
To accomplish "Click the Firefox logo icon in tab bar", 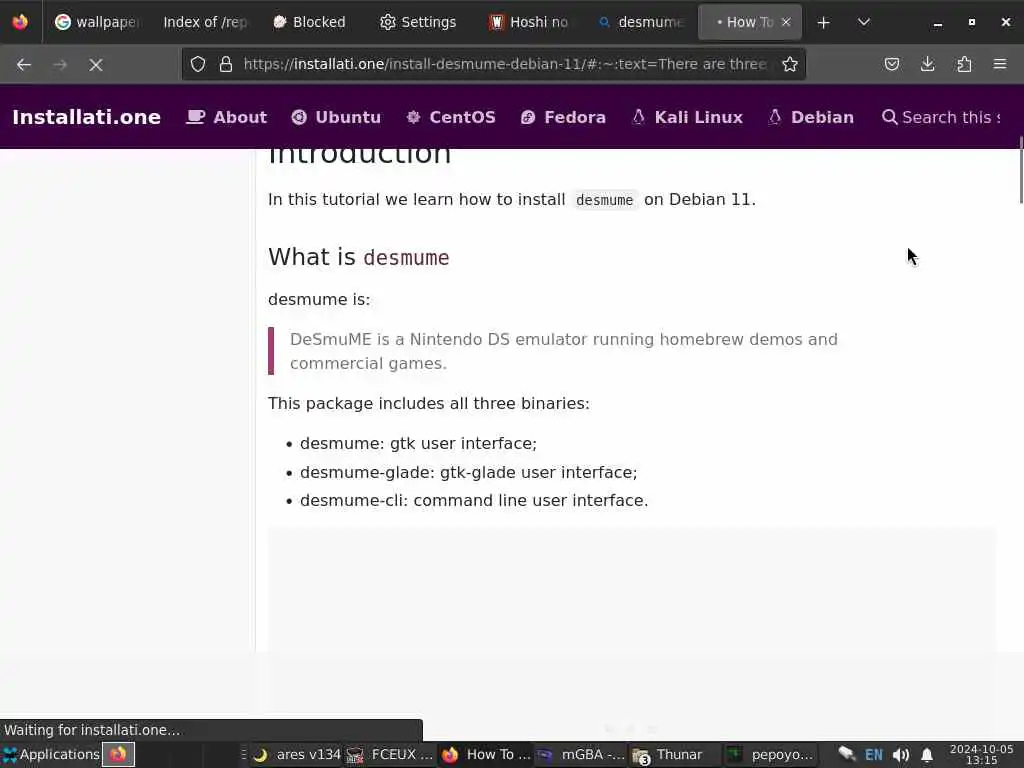I will [20, 22].
